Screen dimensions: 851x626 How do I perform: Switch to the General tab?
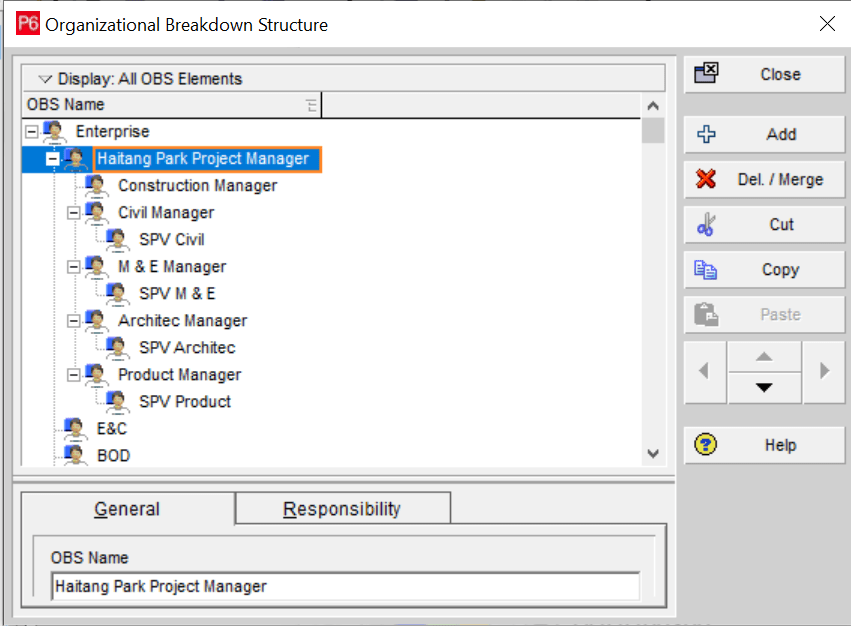pyautogui.click(x=128, y=509)
